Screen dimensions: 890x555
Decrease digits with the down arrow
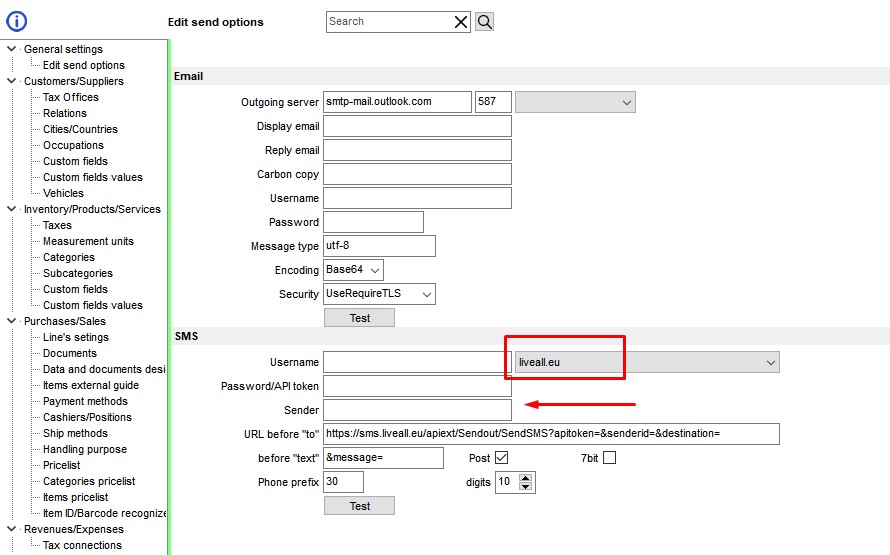[x=526, y=486]
